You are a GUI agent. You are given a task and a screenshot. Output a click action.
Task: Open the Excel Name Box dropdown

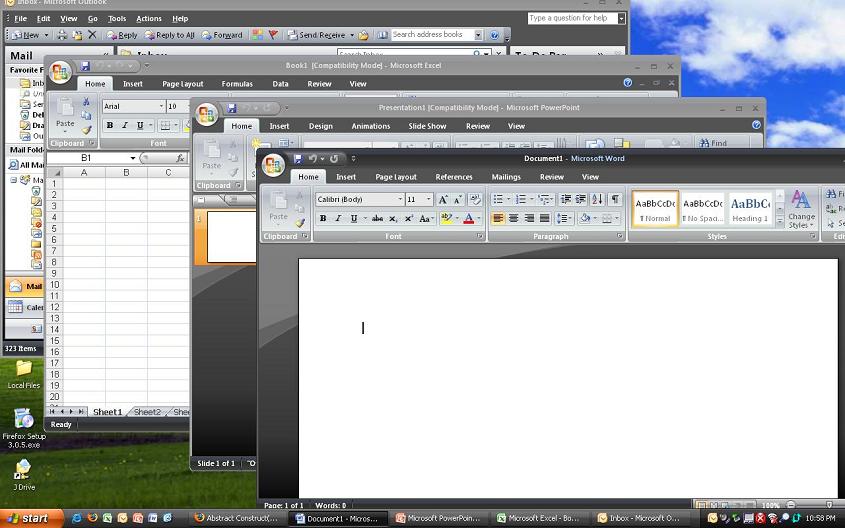tap(133, 158)
